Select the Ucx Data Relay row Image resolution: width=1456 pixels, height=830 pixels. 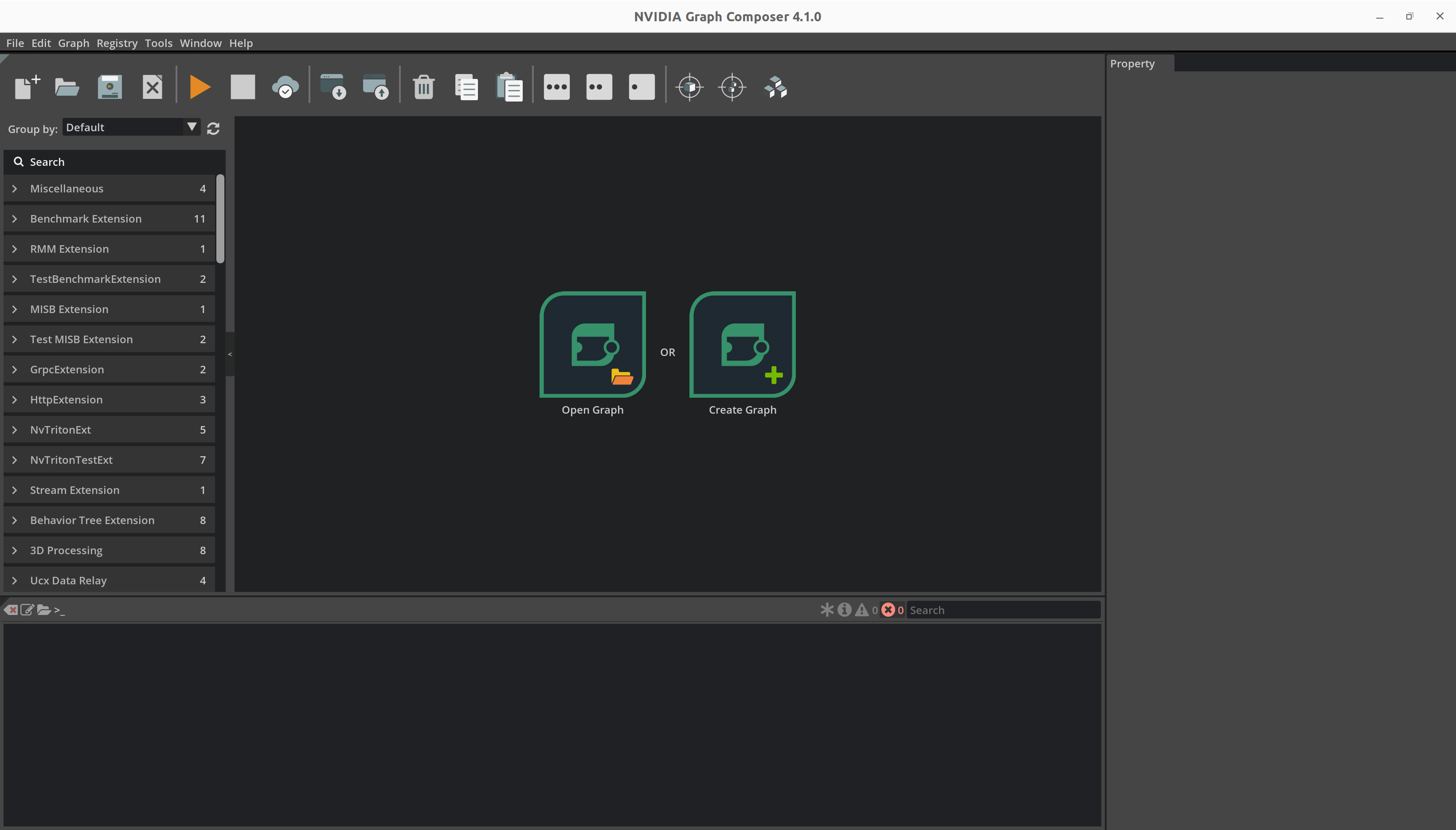pyautogui.click(x=110, y=580)
